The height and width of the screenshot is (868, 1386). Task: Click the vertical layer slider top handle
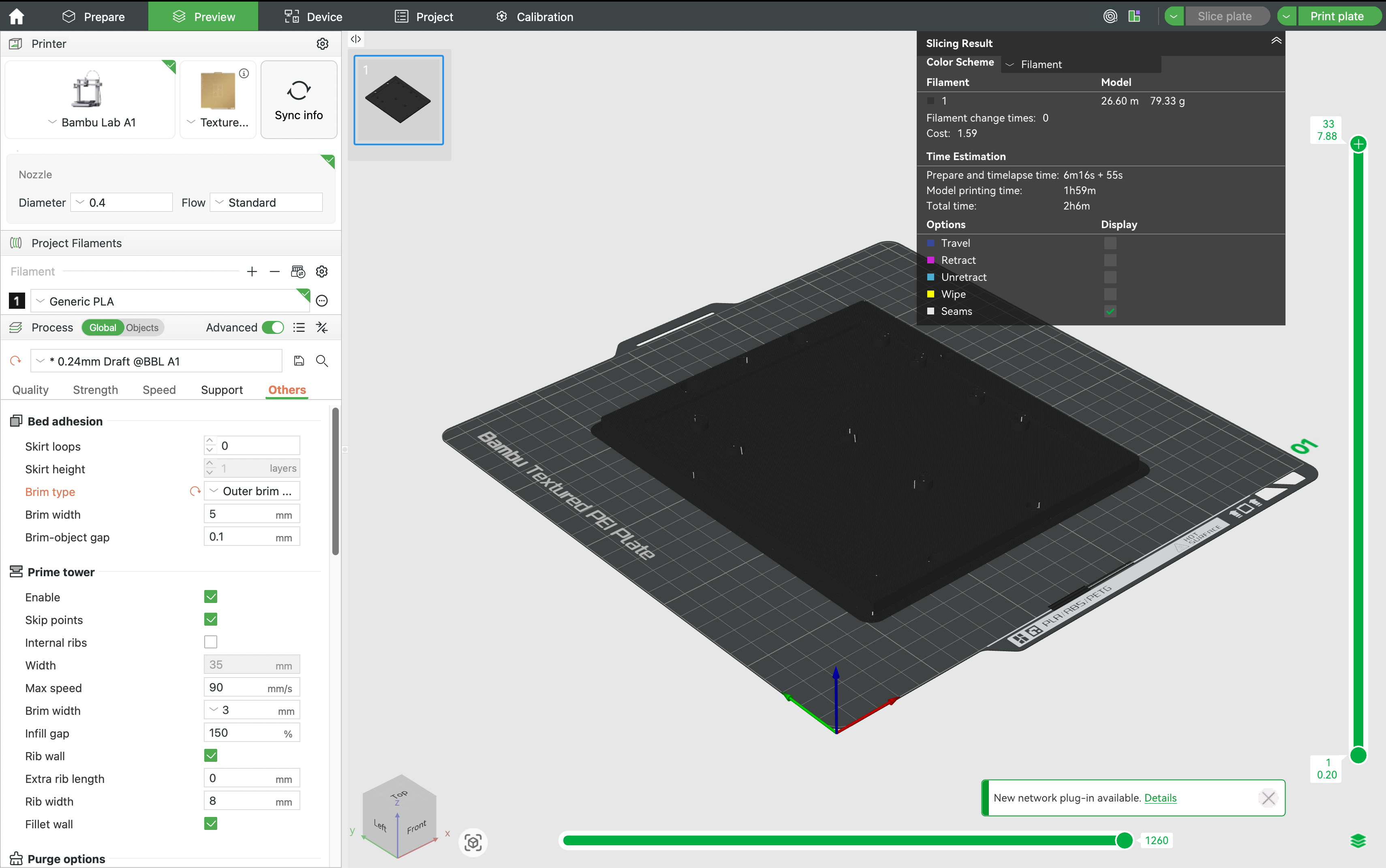coord(1358,144)
